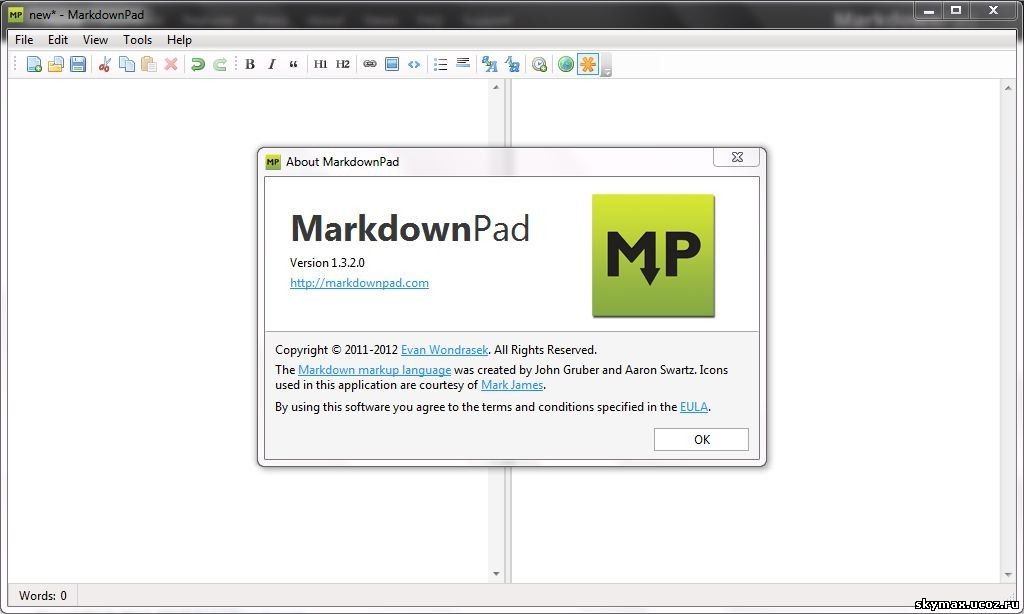The width and height of the screenshot is (1024, 614).
Task: Click the green Undo arrow
Action: pos(197,64)
